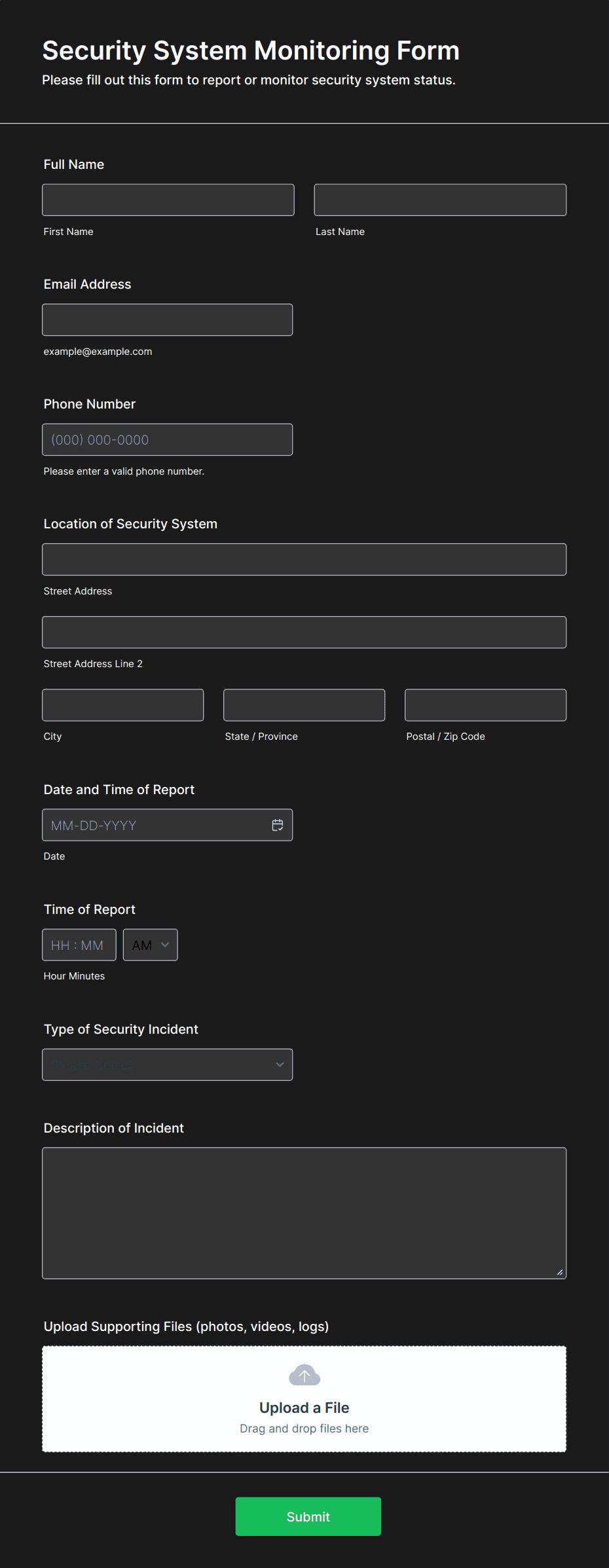Focus the First Name input field
609x1568 pixels.
pos(168,200)
